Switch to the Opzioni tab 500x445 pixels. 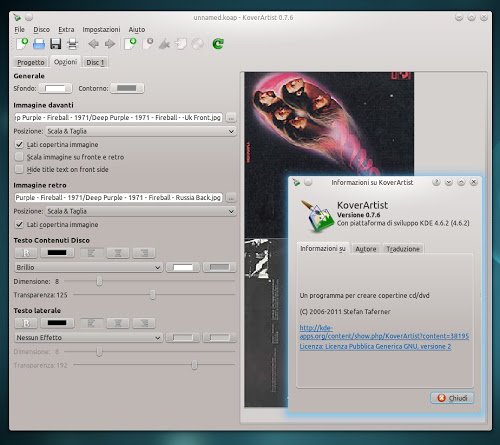pos(65,62)
